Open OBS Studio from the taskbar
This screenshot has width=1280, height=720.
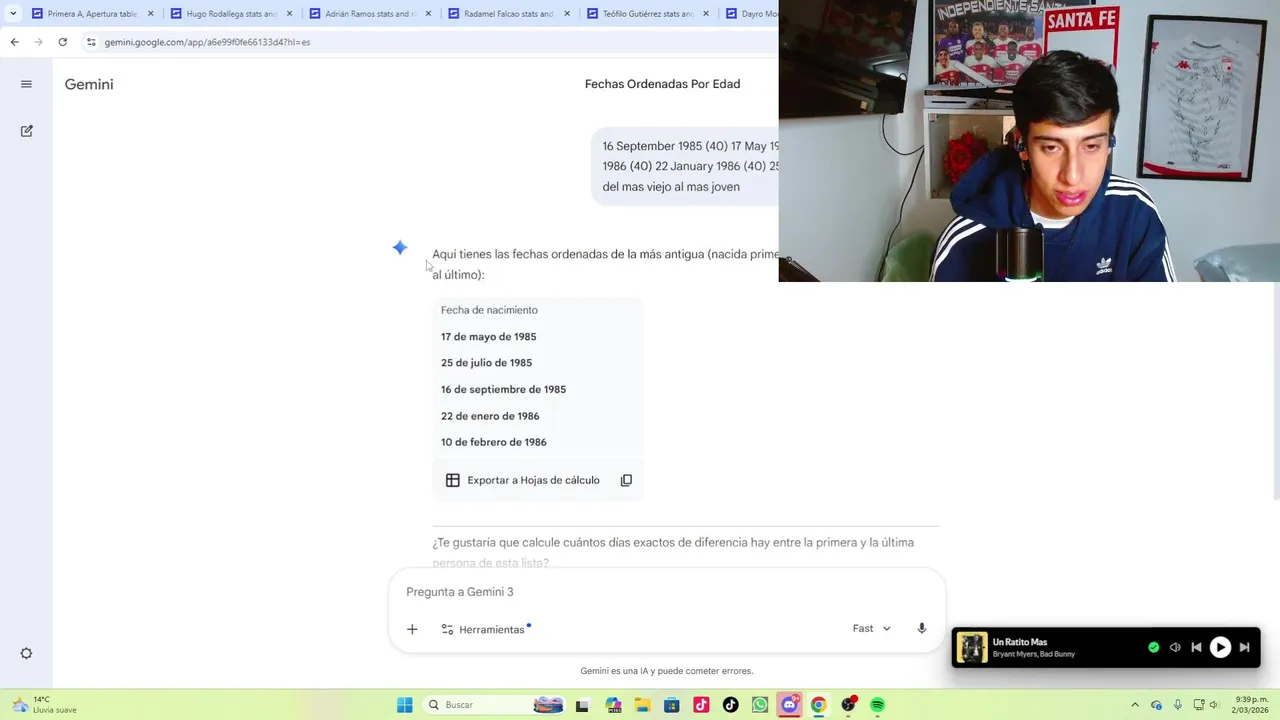[848, 705]
